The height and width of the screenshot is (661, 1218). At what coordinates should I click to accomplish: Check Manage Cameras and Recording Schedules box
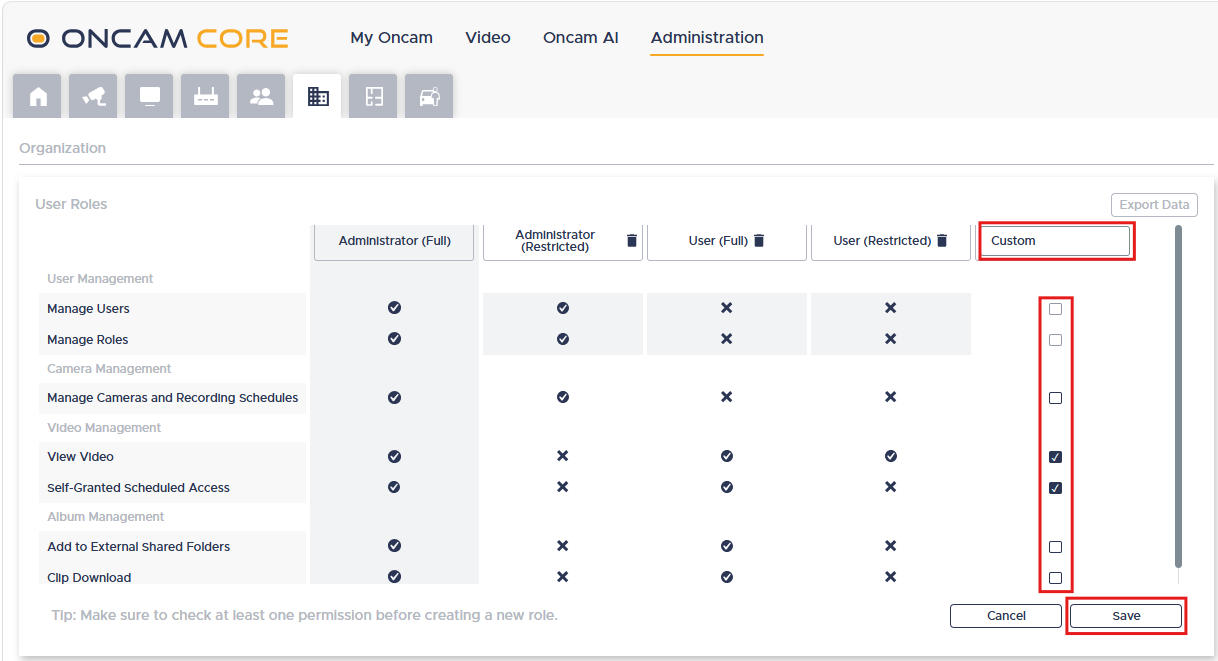point(1055,398)
